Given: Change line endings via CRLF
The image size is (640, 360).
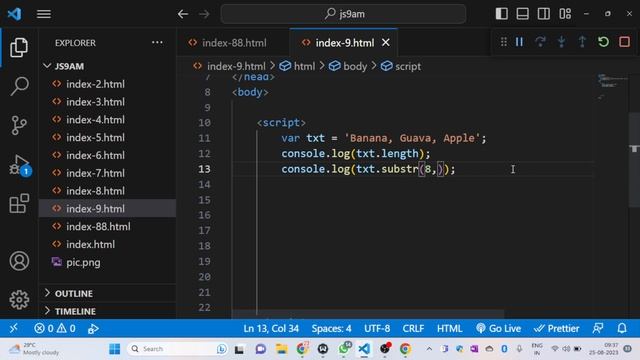Looking at the screenshot, I should (413, 328).
